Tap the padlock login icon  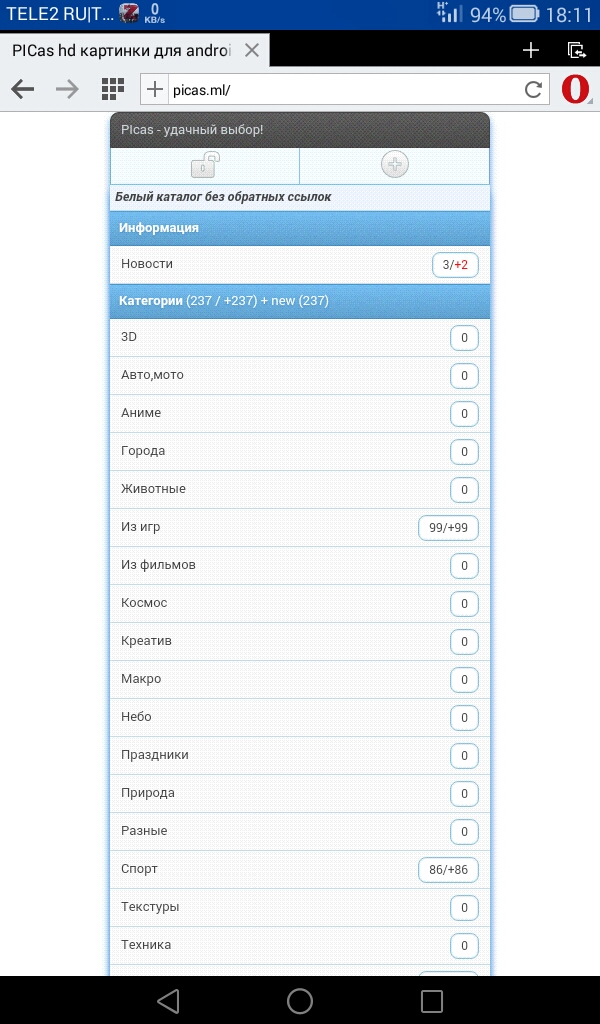click(205, 165)
